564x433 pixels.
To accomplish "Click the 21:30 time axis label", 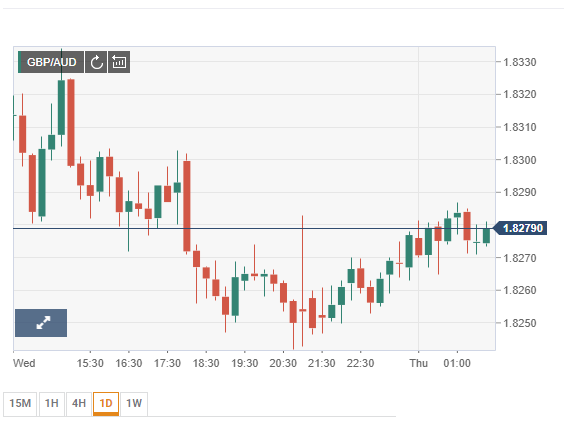I will (322, 363).
